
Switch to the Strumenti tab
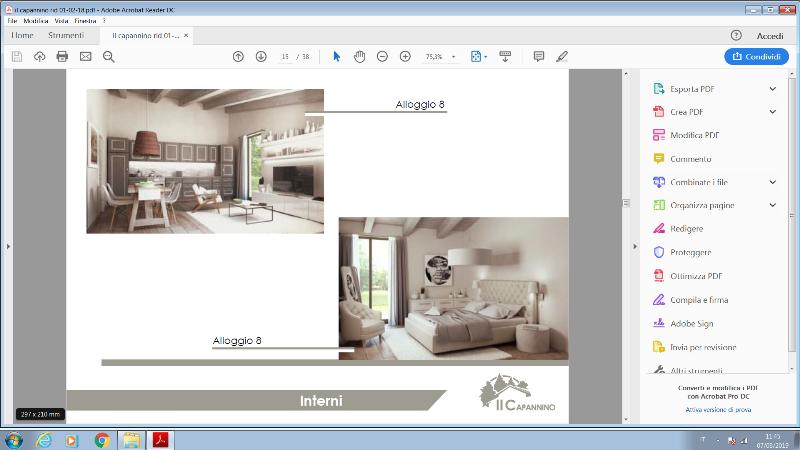click(66, 35)
